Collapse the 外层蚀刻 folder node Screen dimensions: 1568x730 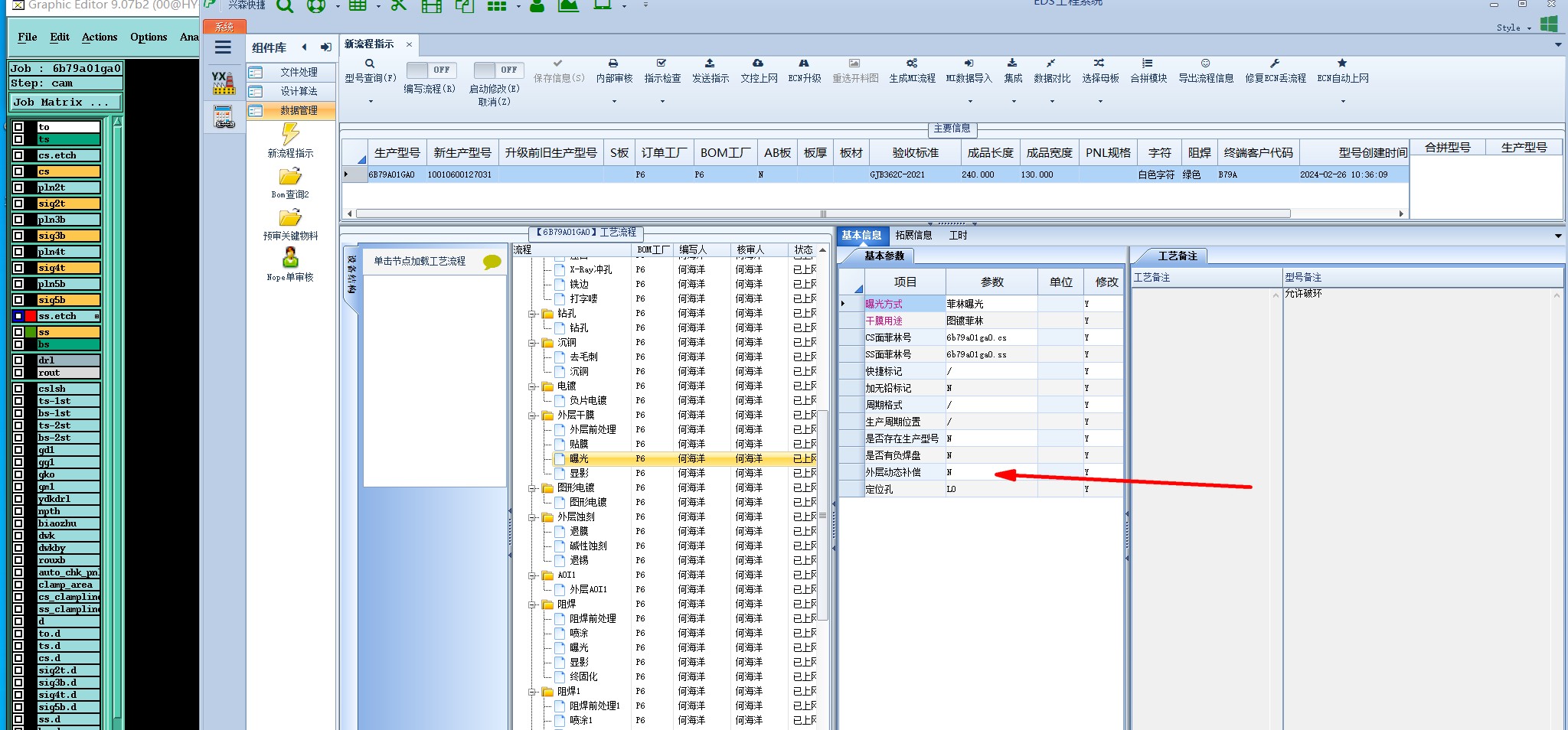pos(531,517)
